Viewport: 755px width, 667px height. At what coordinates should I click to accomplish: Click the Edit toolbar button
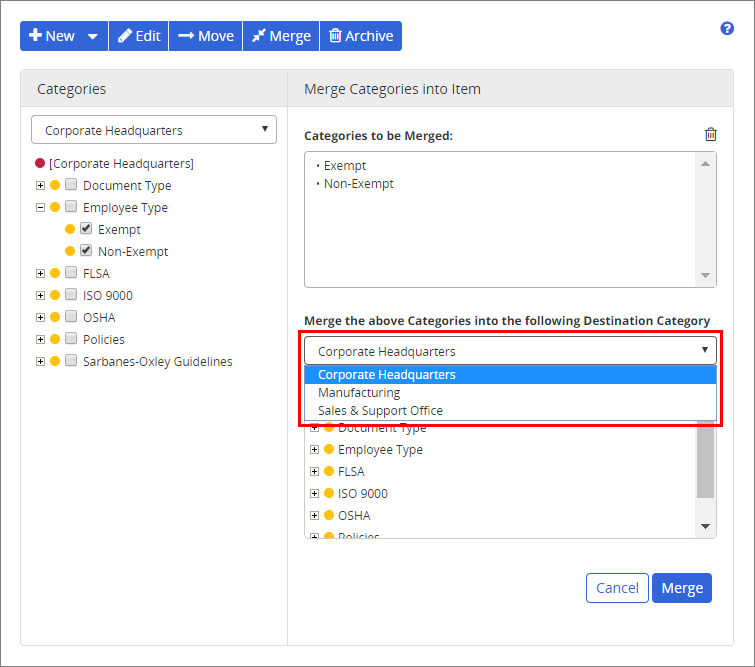pos(139,36)
